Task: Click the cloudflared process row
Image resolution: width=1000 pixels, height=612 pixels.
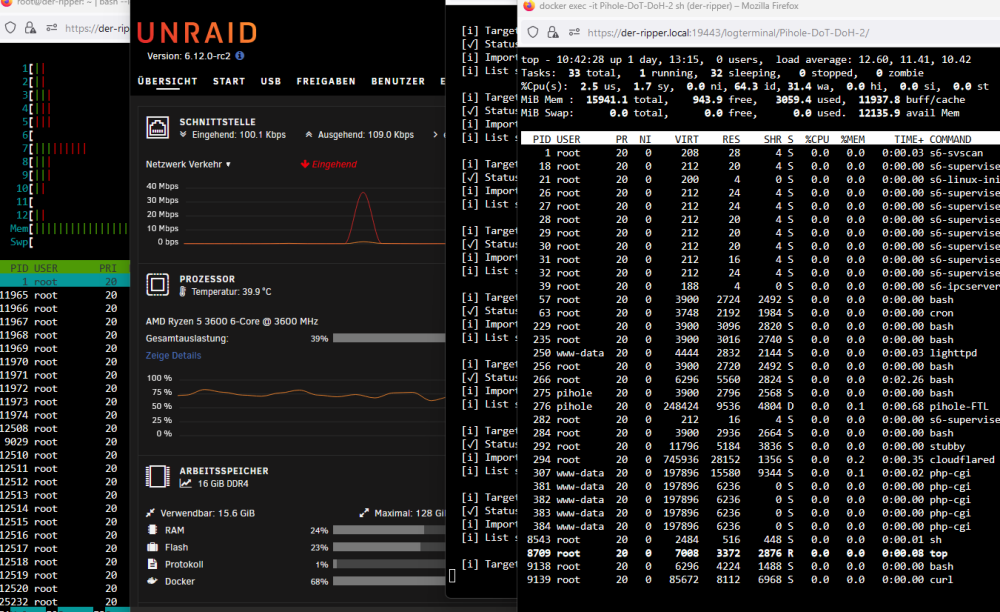Action: coord(760,459)
